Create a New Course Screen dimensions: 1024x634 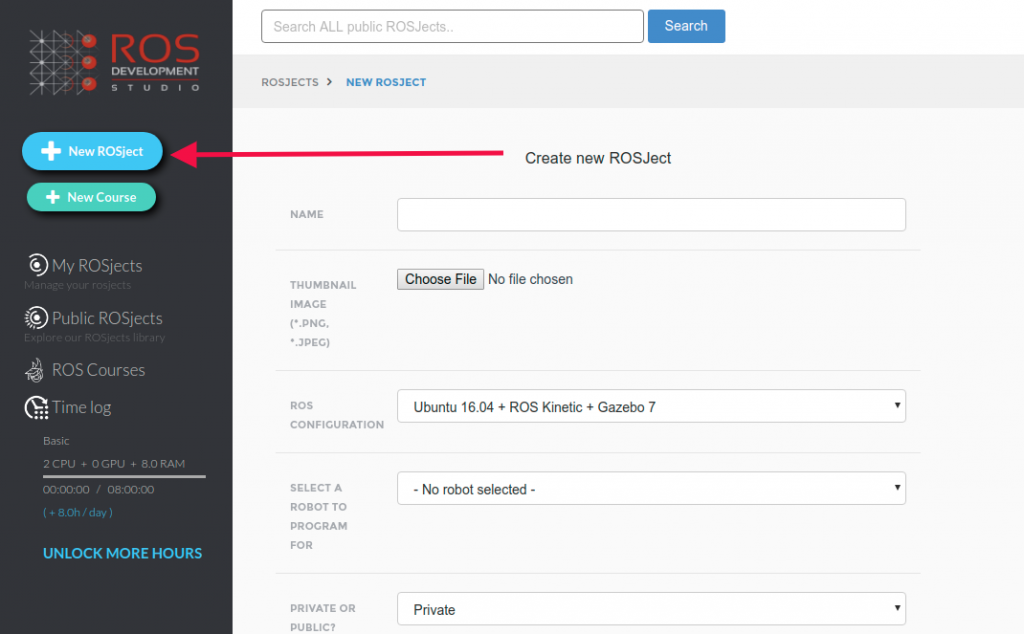click(x=91, y=197)
